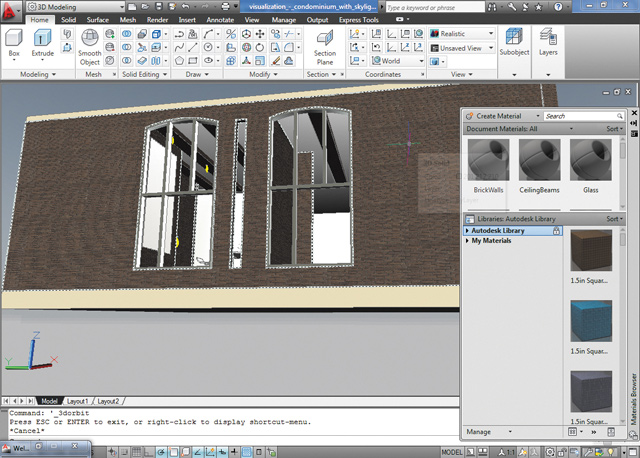Toggle Polar Tracking in status bar
Viewport: 640px width, 458px height.
pyautogui.click(x=161, y=452)
